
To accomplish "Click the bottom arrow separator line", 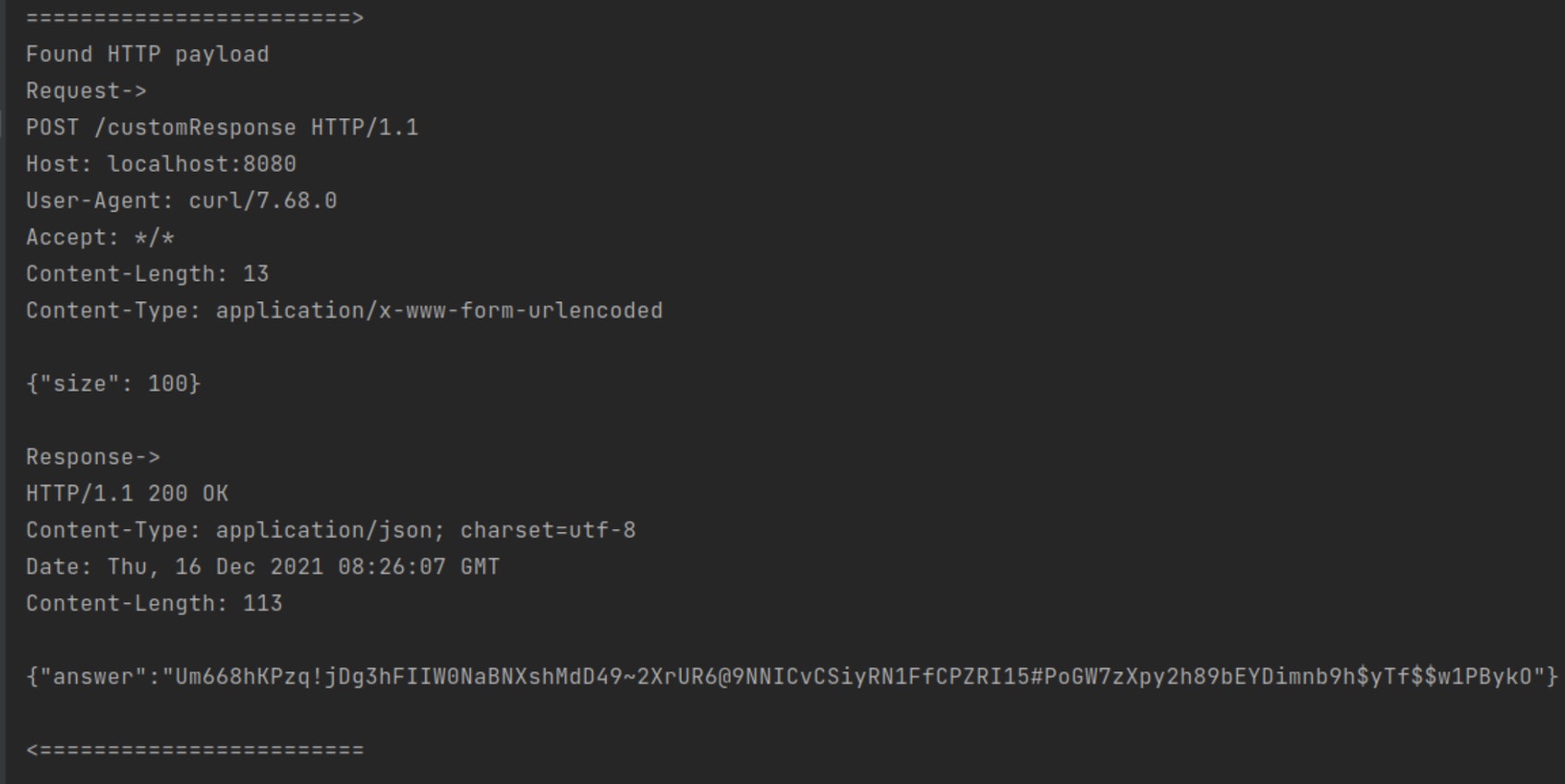I will [x=194, y=750].
